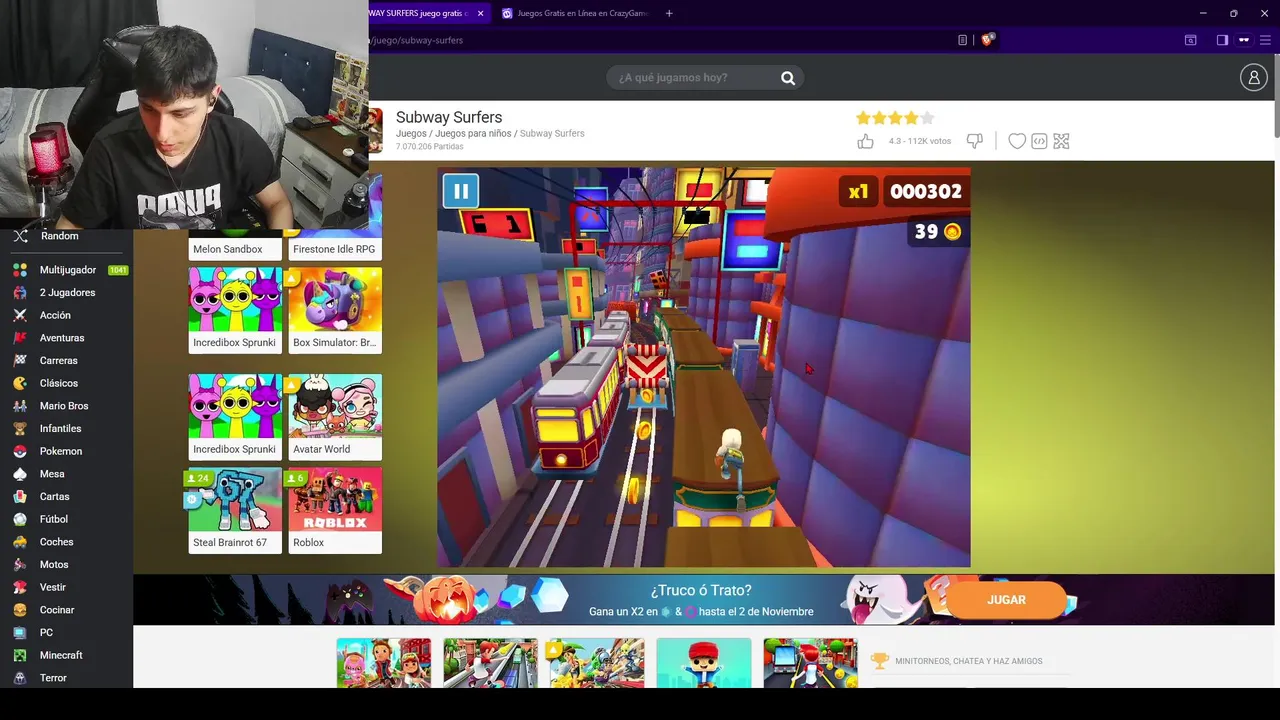Image resolution: width=1280 pixels, height=720 pixels.
Task: Open the embed code icon
Action: 1039,141
